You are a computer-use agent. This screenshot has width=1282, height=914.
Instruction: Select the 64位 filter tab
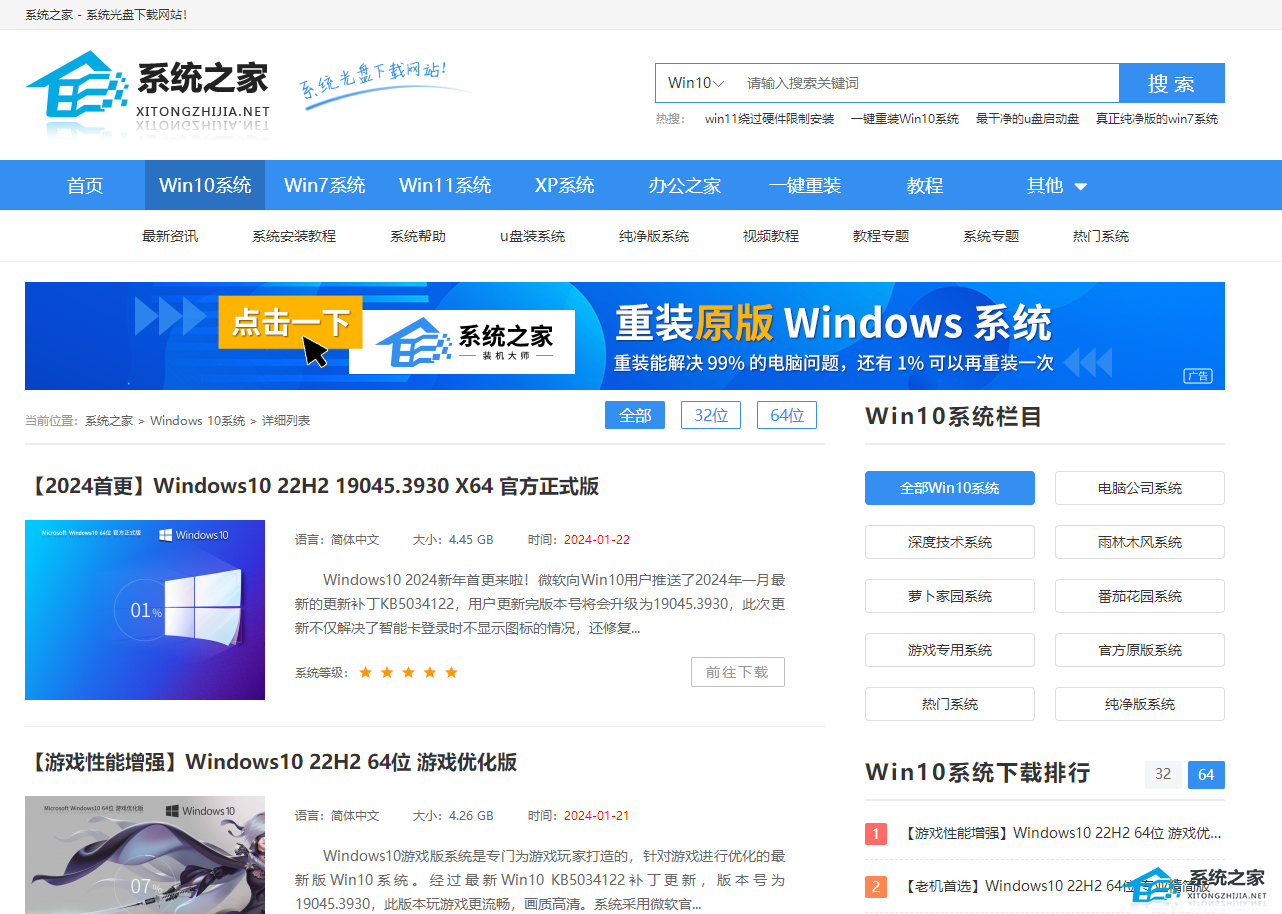(x=787, y=415)
